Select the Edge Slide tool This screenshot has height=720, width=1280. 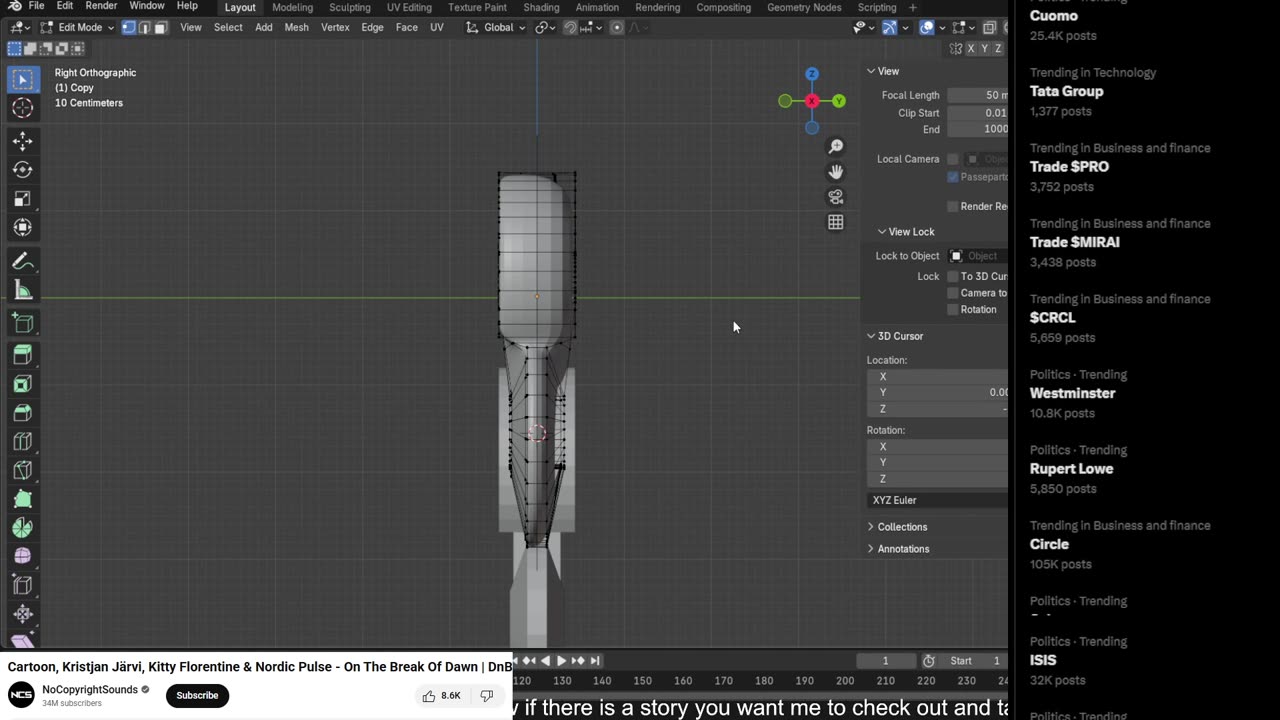(x=22, y=585)
